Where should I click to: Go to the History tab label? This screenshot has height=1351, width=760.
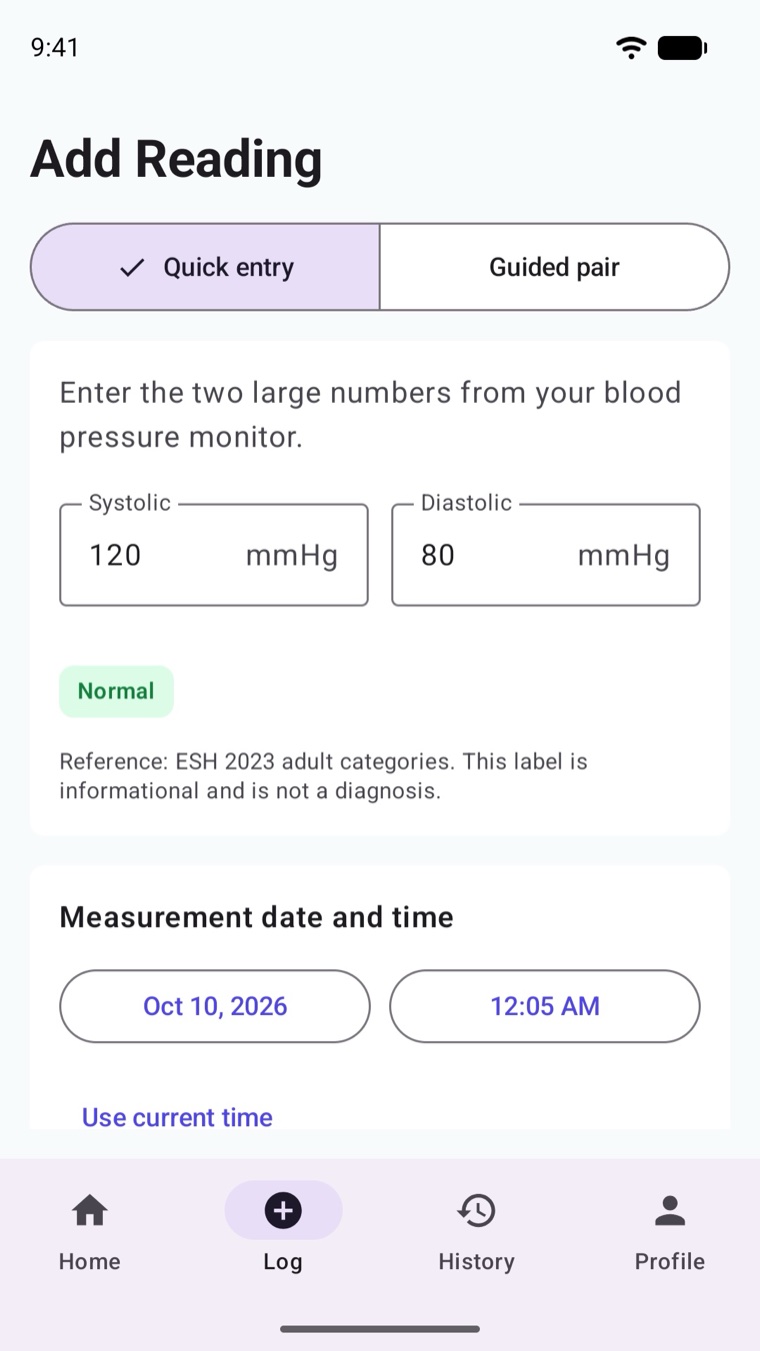[476, 1261]
